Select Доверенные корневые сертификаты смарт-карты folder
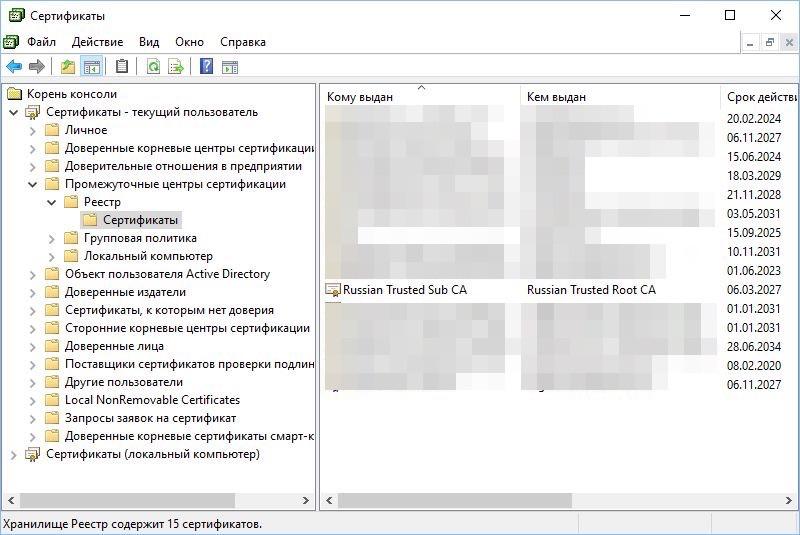 coord(189,436)
